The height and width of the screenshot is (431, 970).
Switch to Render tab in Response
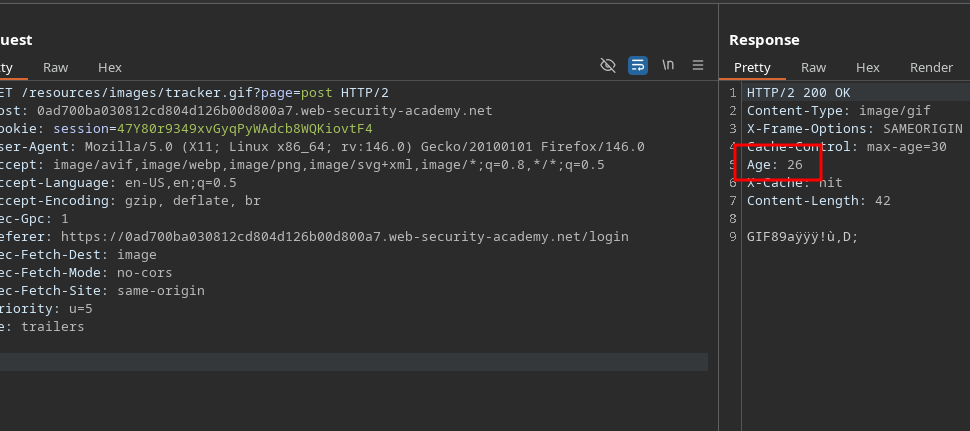pyautogui.click(x=931, y=67)
